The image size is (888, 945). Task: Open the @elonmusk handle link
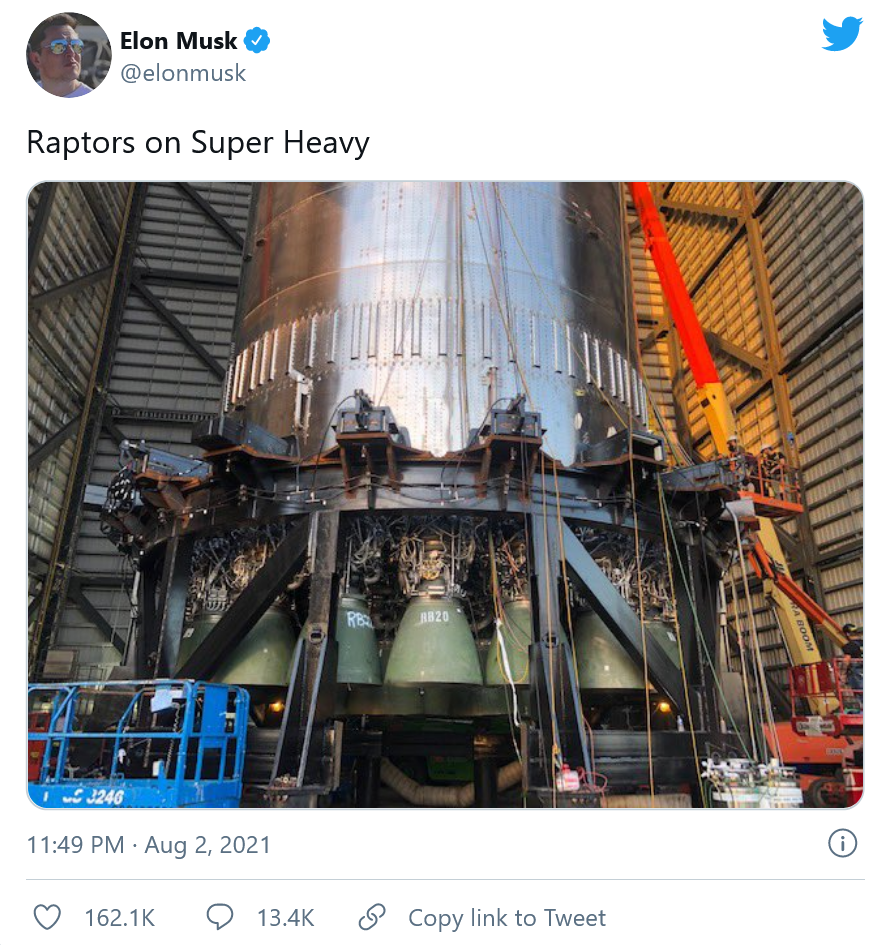click(183, 73)
